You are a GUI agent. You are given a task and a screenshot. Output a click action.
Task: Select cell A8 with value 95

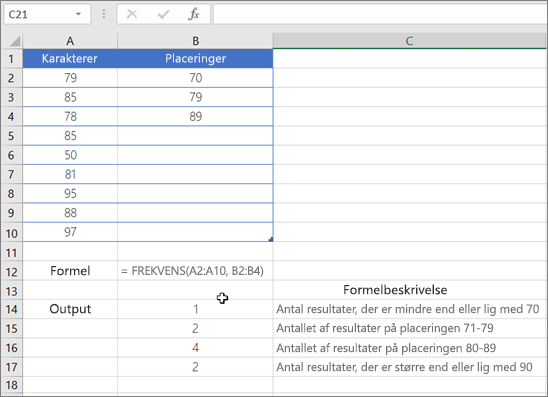pyautogui.click(x=70, y=193)
